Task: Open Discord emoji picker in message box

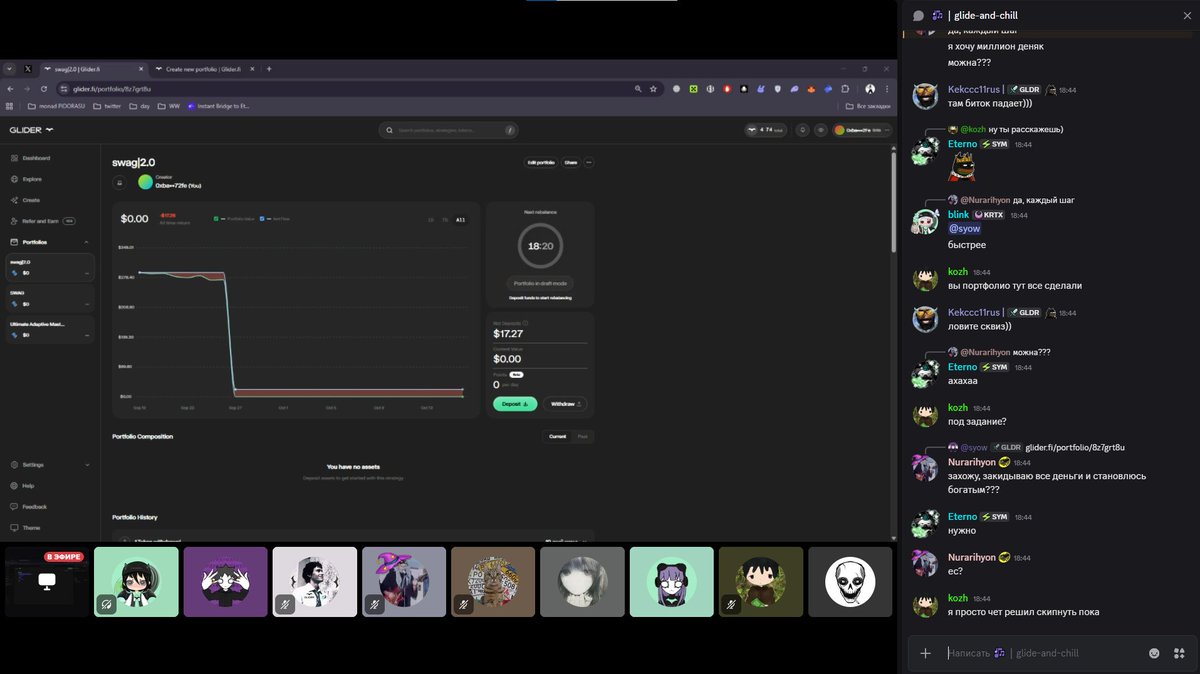Action: point(1154,653)
